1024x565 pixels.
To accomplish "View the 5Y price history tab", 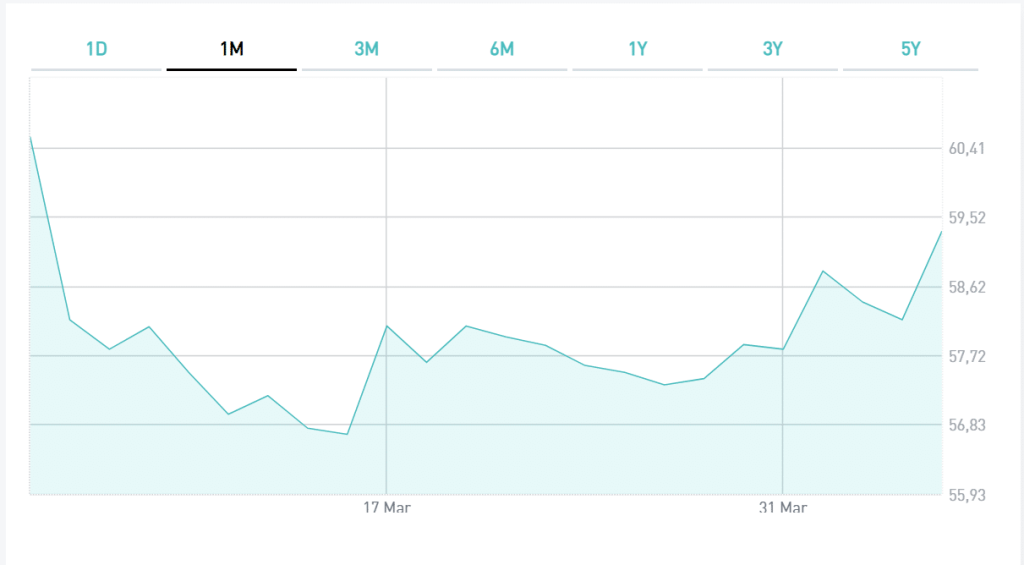I will point(910,49).
